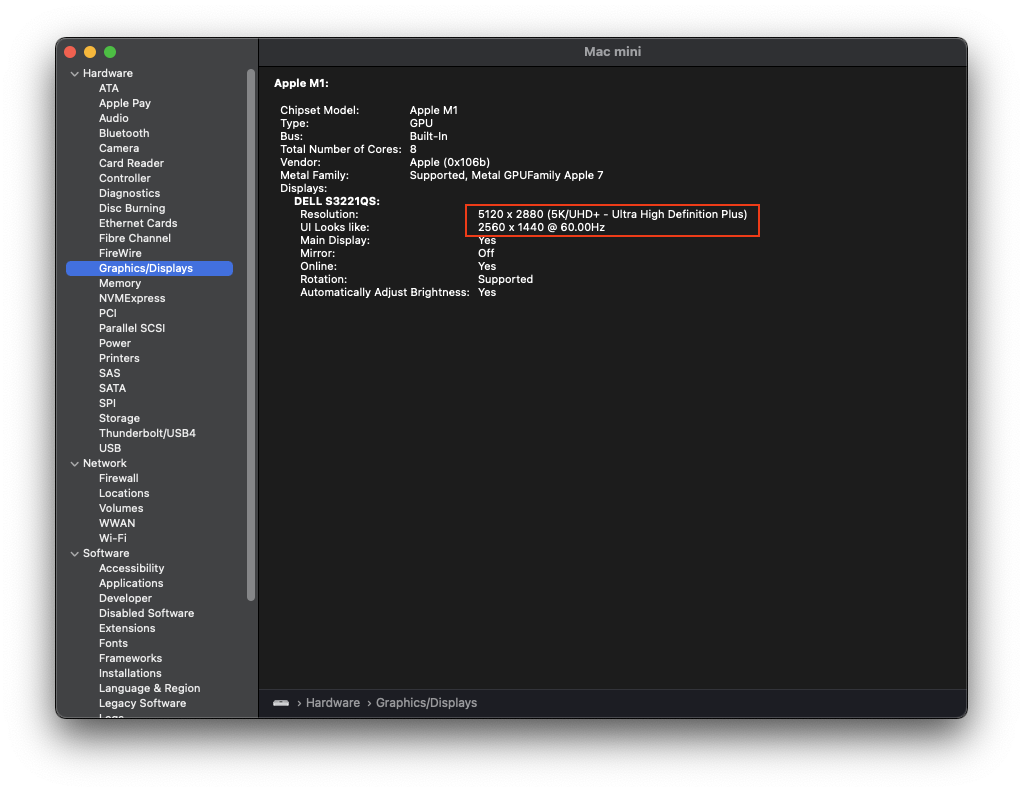View Printers information

pyautogui.click(x=118, y=357)
